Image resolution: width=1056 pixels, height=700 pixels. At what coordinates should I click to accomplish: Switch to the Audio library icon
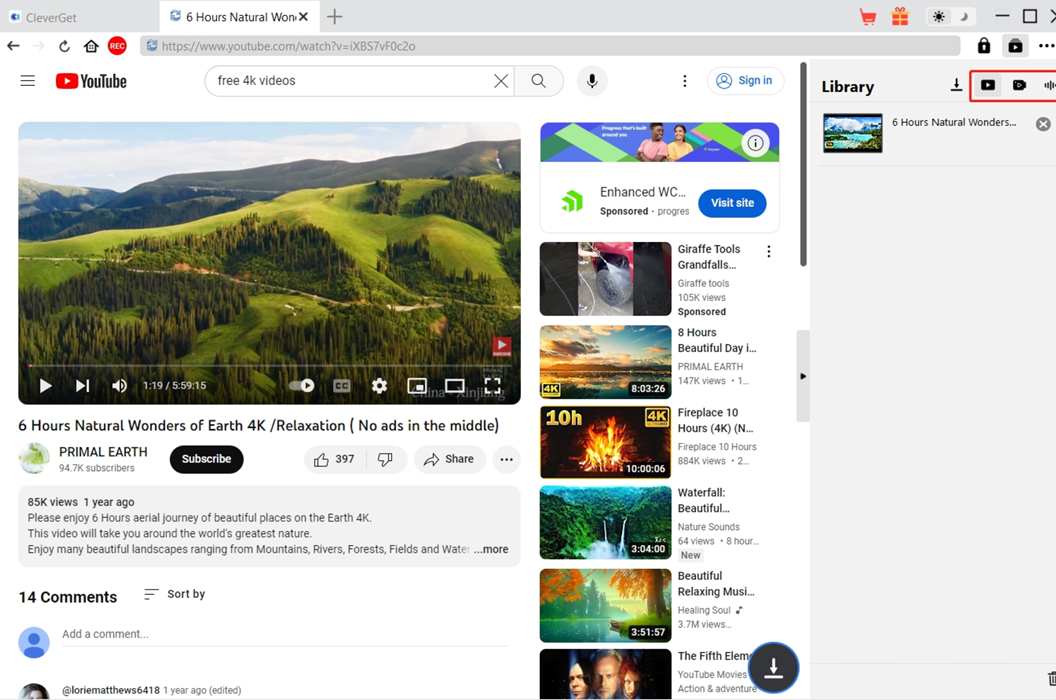(1051, 85)
